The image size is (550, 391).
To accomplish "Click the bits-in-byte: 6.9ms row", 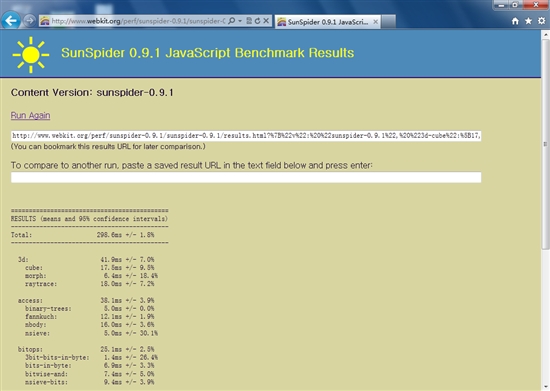I will click(89, 365).
